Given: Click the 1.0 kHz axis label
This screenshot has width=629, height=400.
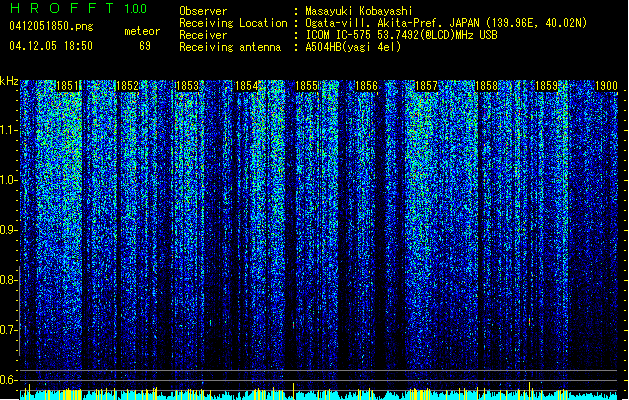Looking at the screenshot, I should tap(9, 180).
